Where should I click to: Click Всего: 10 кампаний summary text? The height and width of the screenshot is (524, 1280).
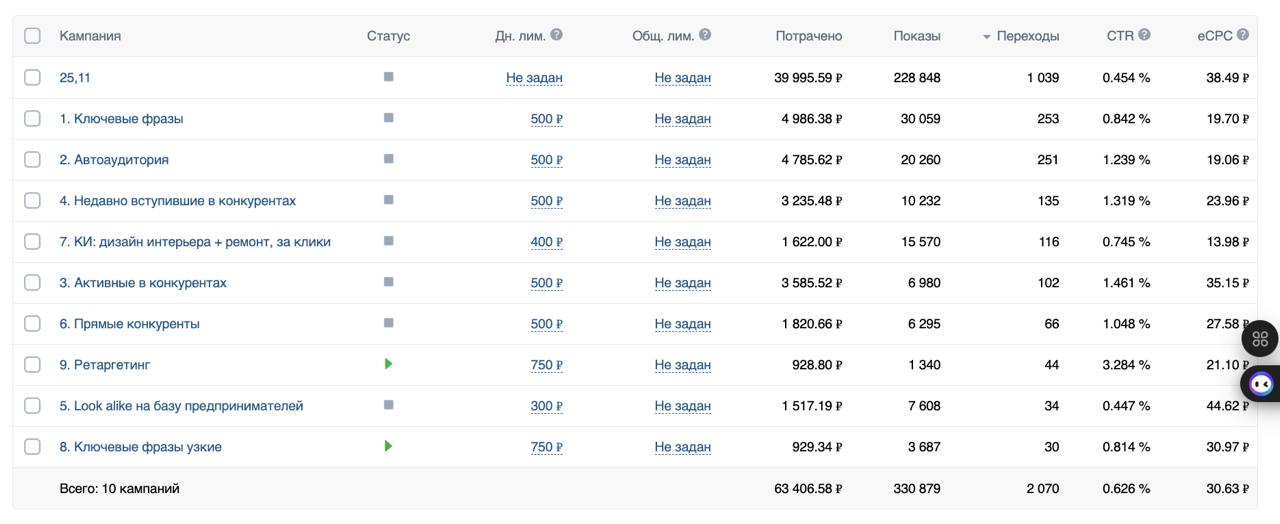click(119, 488)
